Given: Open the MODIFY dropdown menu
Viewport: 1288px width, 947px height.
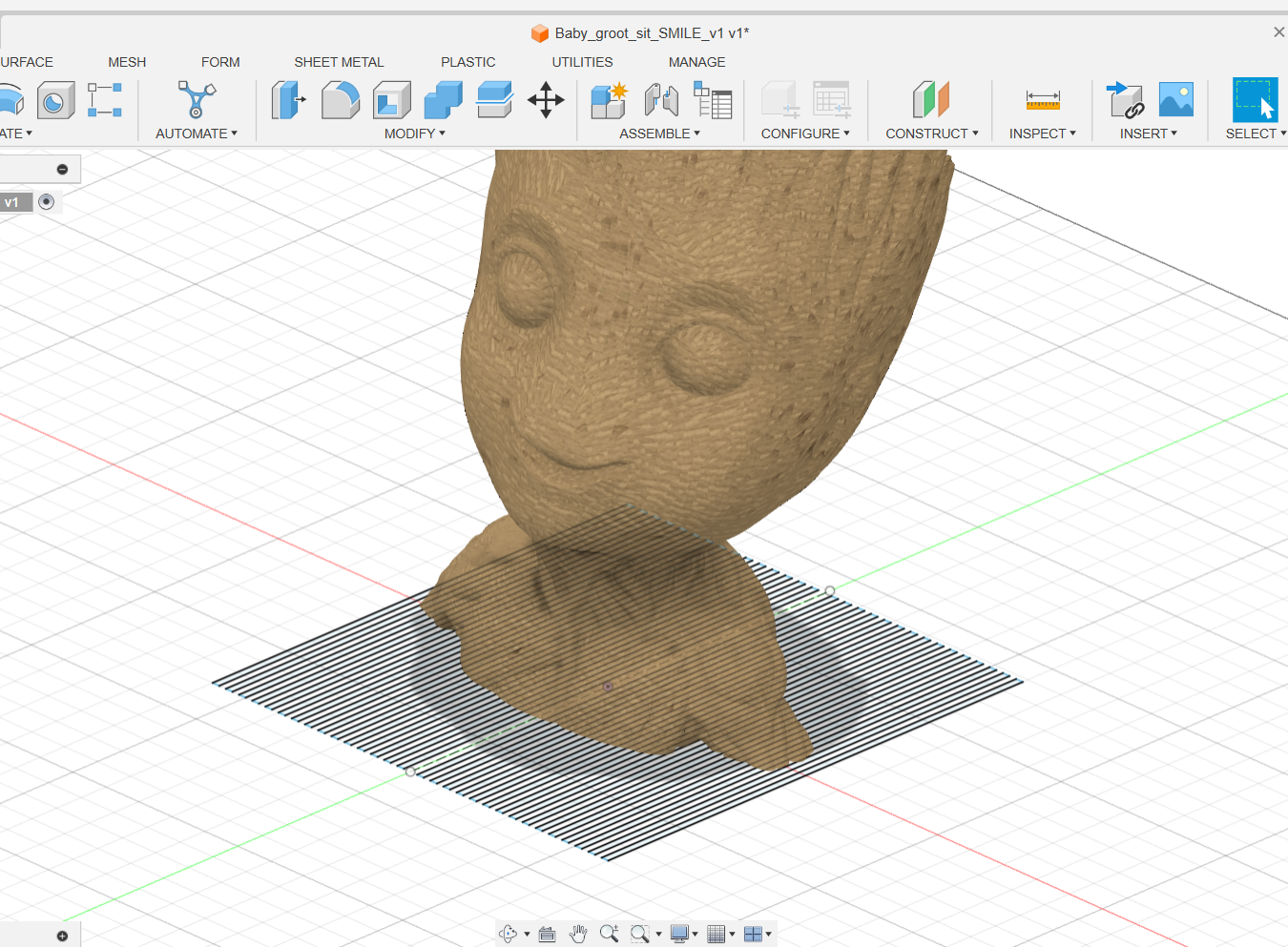Looking at the screenshot, I should coord(415,134).
